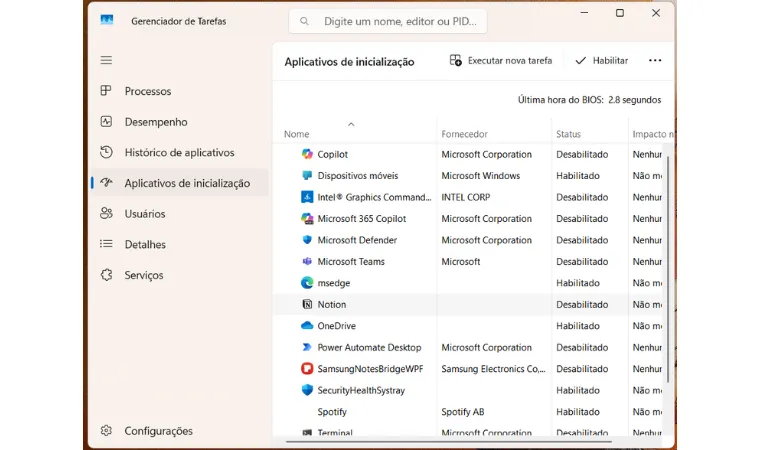Click Samsung Electronics Co vendor cell
Viewport: 760px width, 450px height.
pos(493,369)
